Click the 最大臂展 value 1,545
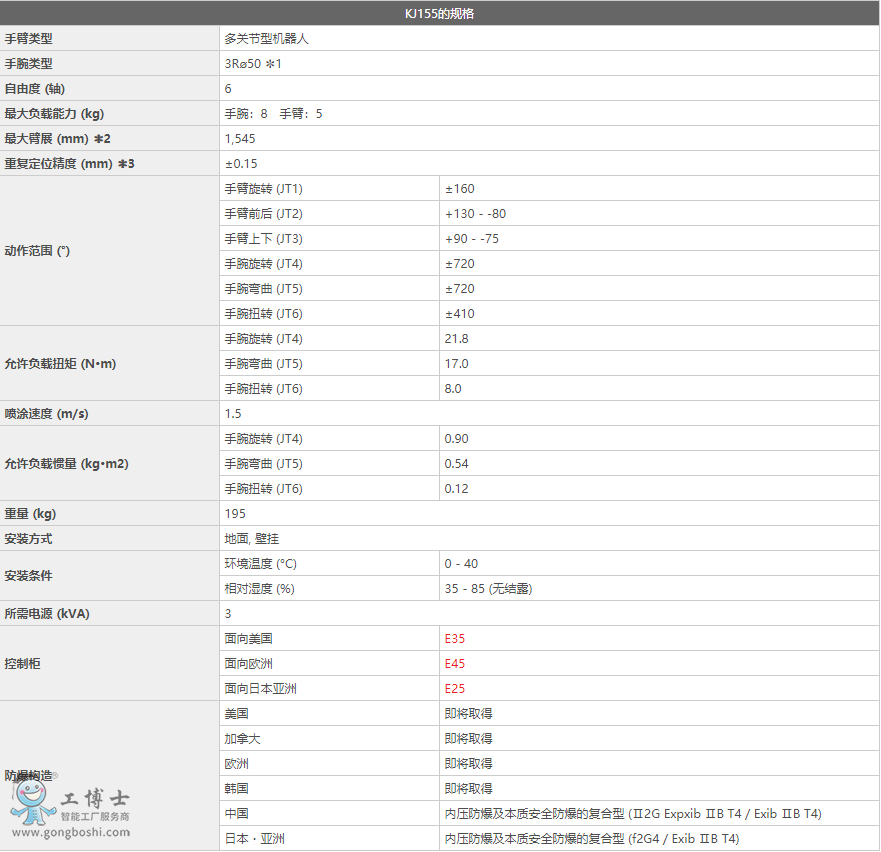 pos(240,139)
